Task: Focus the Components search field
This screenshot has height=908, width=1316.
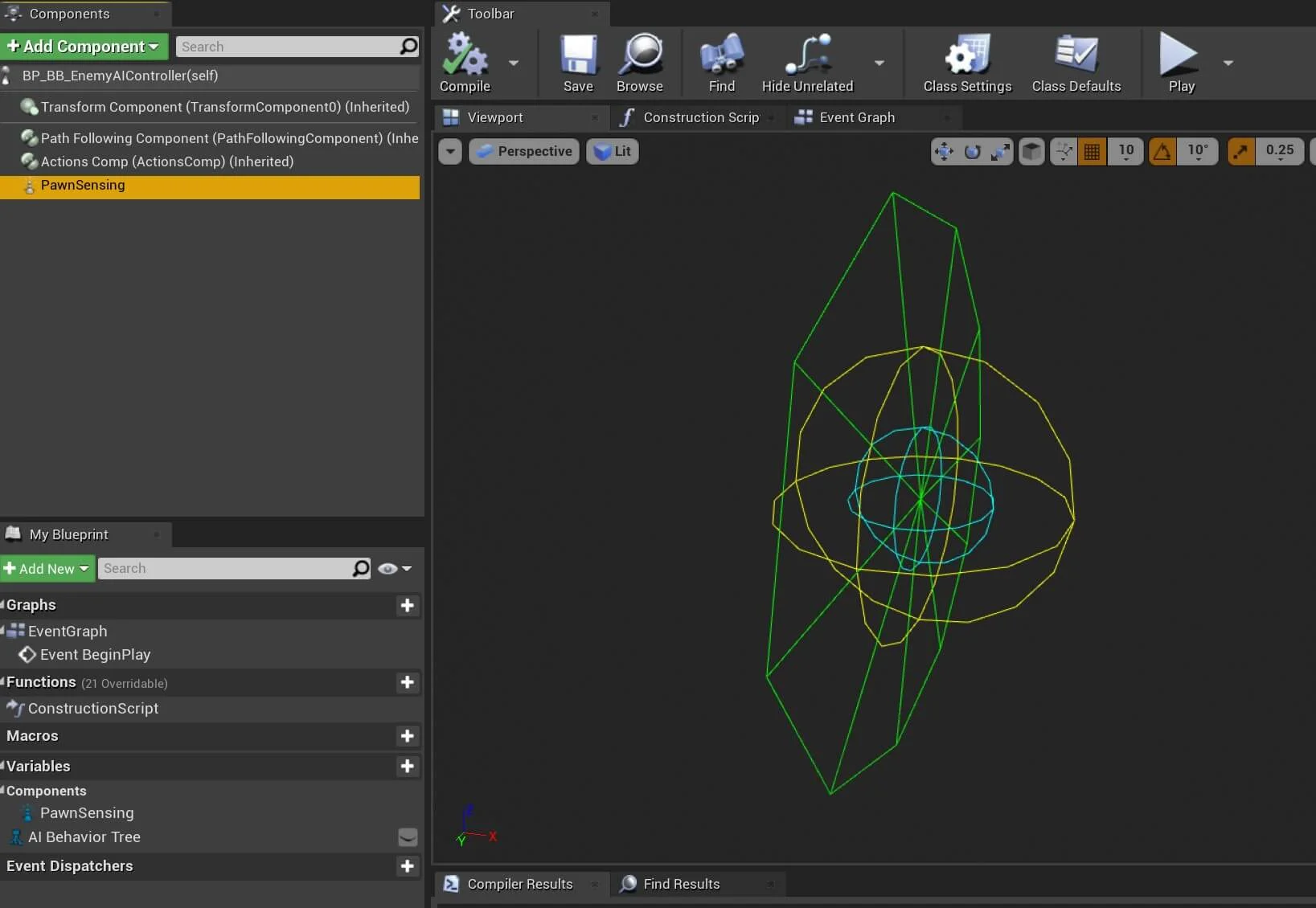Action: tap(287, 47)
